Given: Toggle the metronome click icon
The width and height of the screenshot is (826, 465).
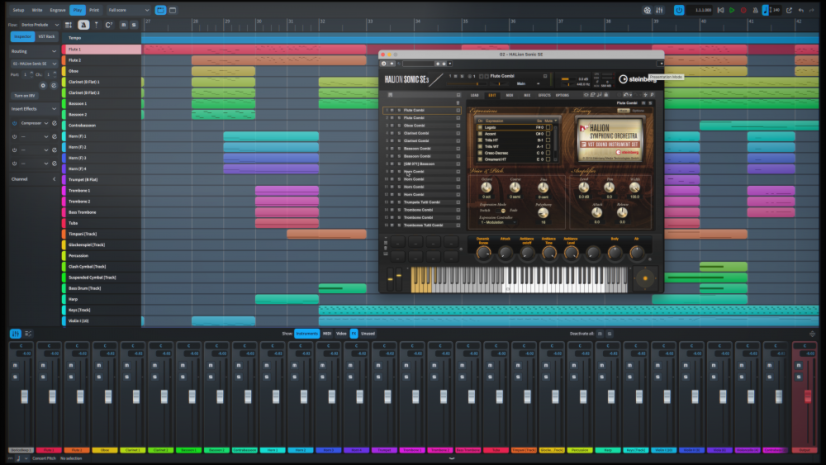Looking at the screenshot, I should pyautogui.click(x=755, y=10).
